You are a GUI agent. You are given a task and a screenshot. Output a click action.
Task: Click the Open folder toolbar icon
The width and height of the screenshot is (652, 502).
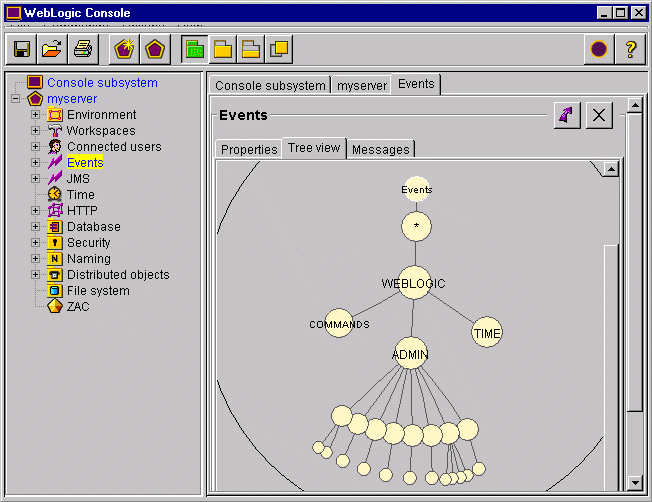coord(52,49)
